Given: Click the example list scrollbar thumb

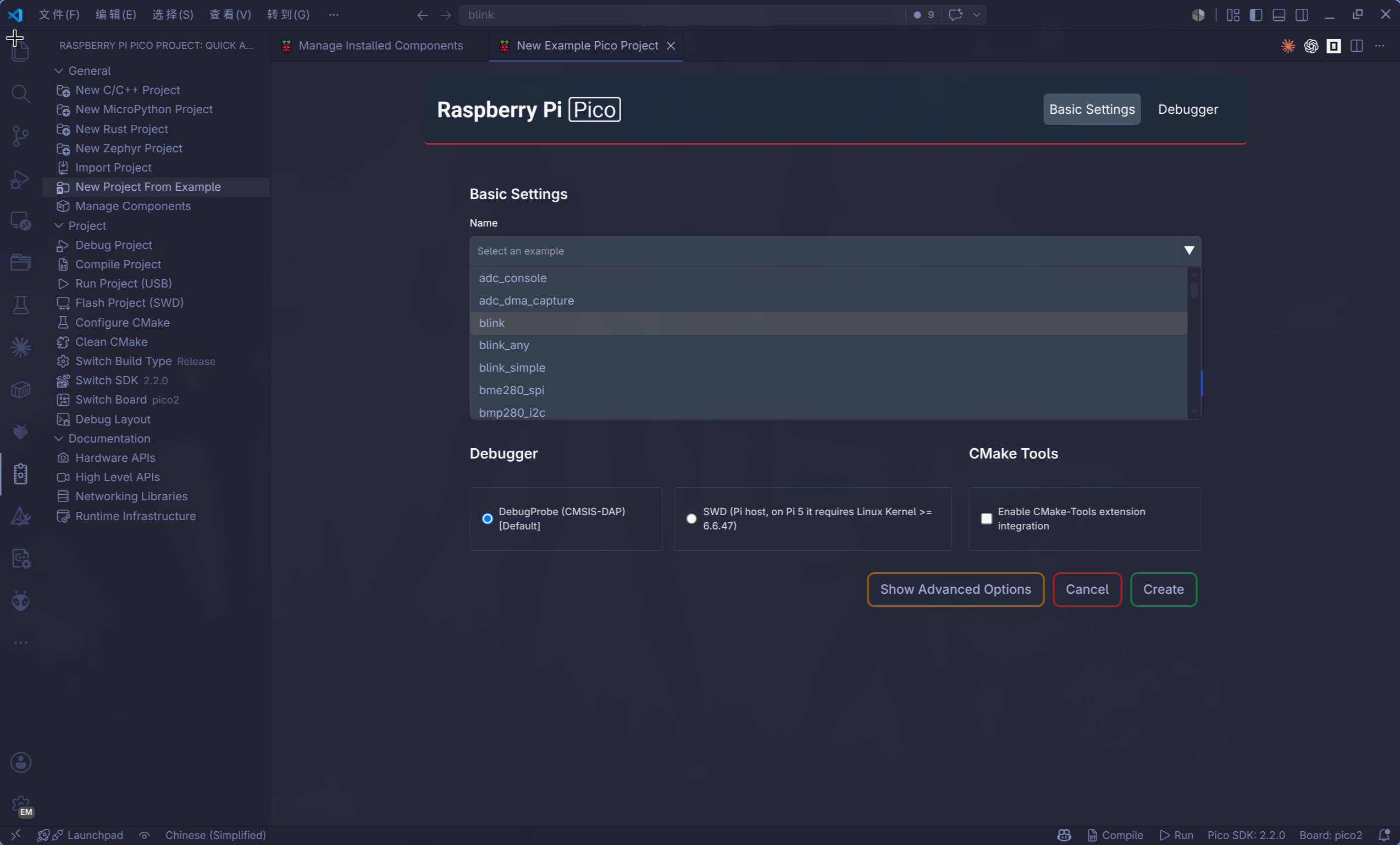Looking at the screenshot, I should tap(1194, 290).
